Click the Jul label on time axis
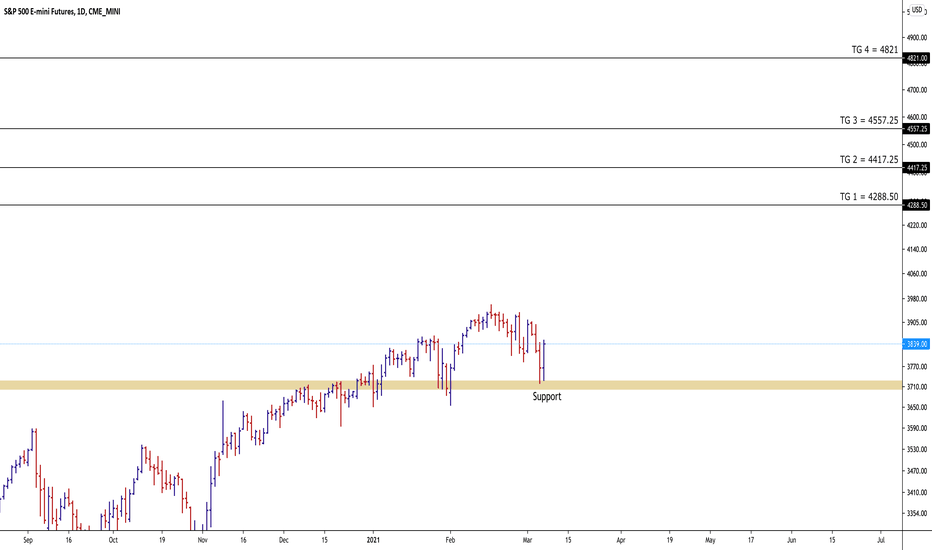Image resolution: width=932 pixels, height=550 pixels. (x=881, y=540)
